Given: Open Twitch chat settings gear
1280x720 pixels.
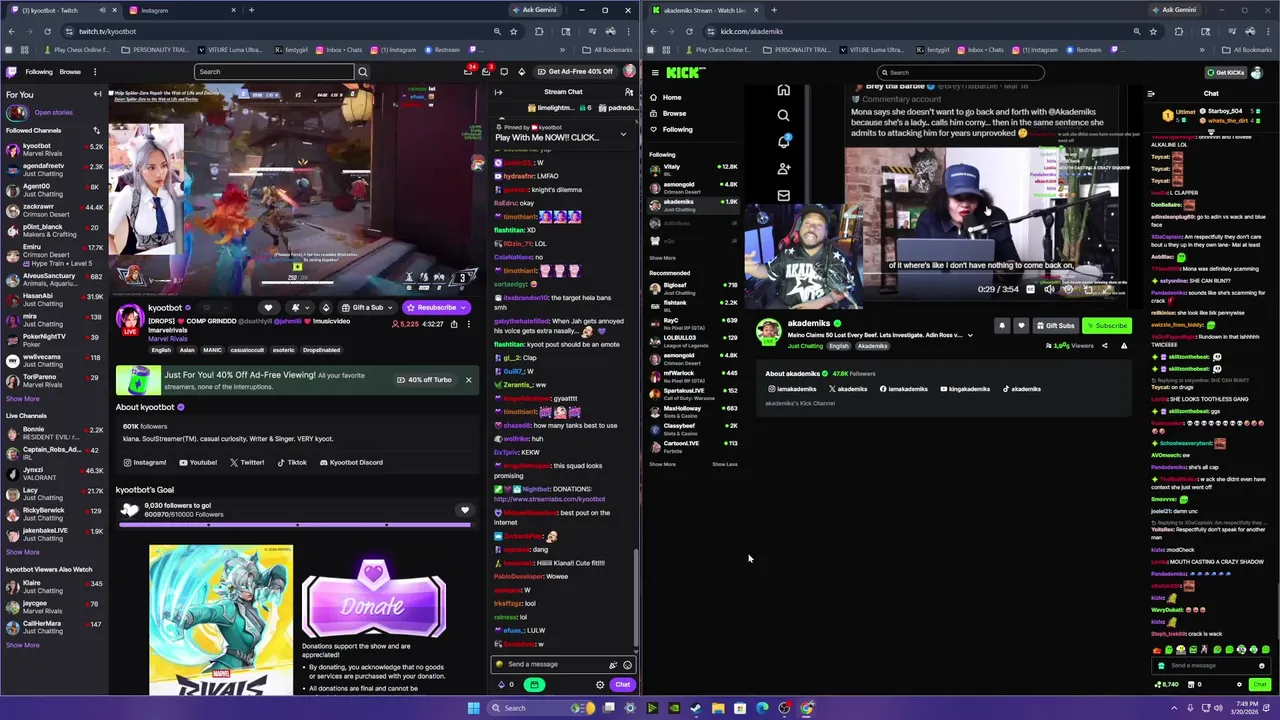Looking at the screenshot, I should coord(600,685).
